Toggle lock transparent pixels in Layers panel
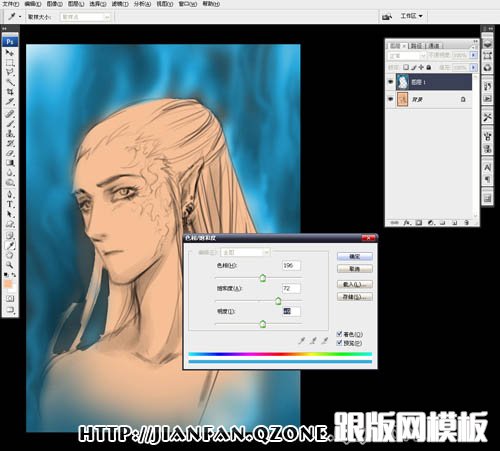Screen dimensions: 500x451 (406, 67)
